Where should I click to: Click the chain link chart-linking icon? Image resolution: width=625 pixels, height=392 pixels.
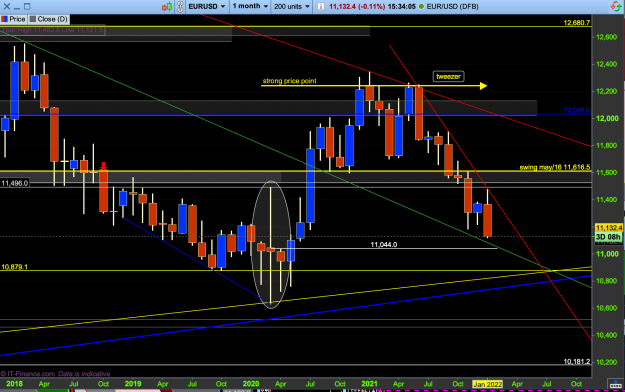[180, 6]
